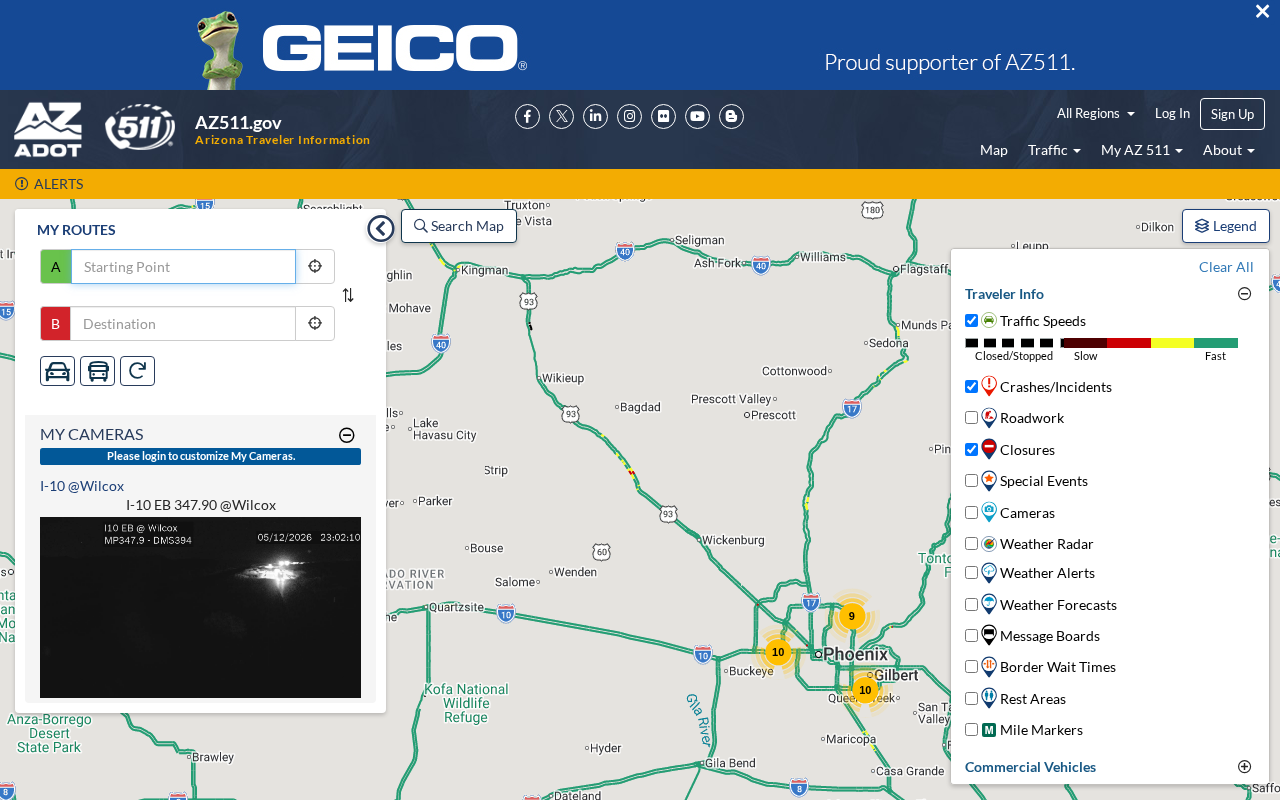This screenshot has width=1280, height=800.
Task: Check the Weather Alerts checkbox
Action: coord(971,573)
